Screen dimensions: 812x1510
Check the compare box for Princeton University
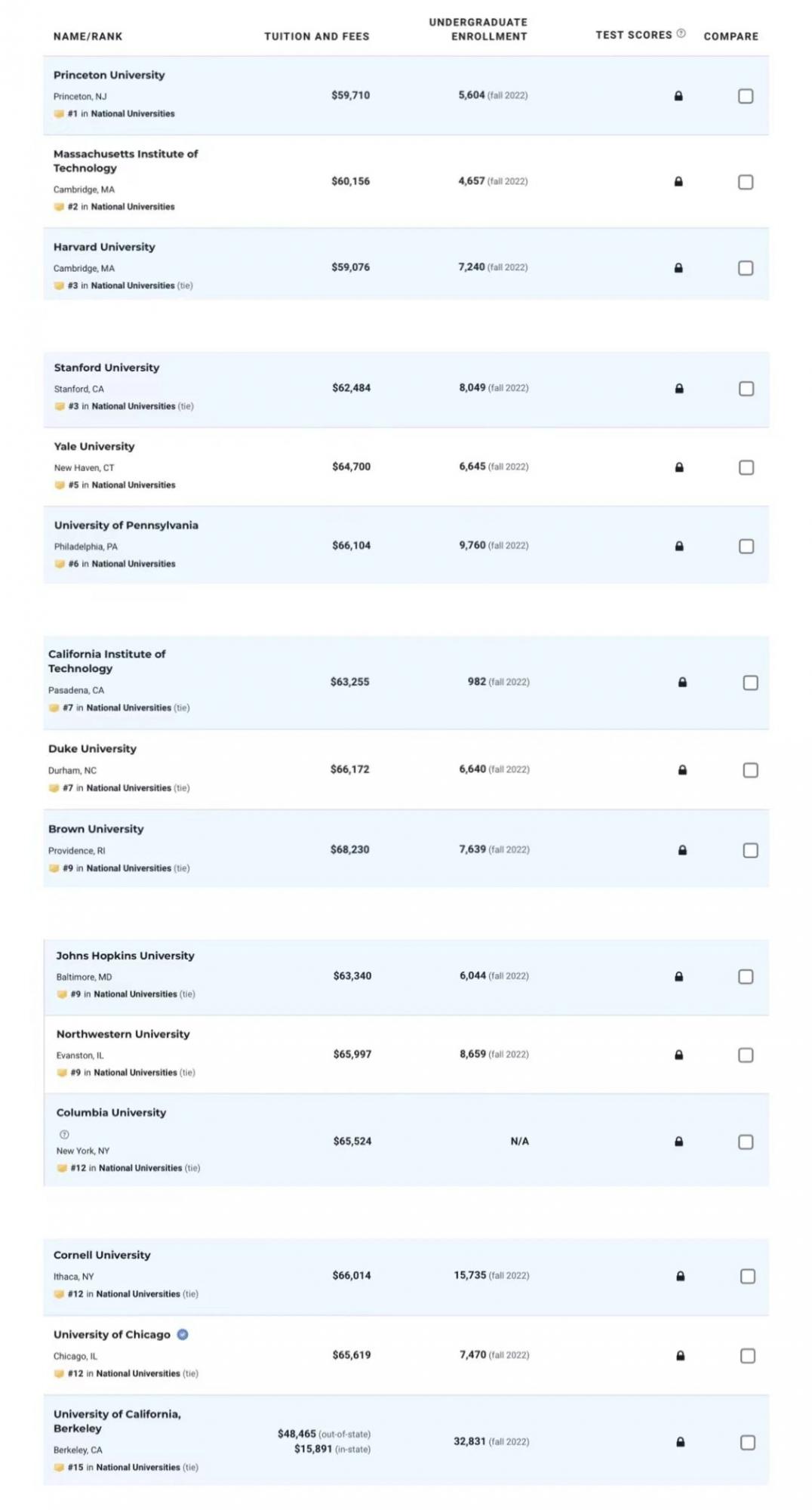point(746,96)
